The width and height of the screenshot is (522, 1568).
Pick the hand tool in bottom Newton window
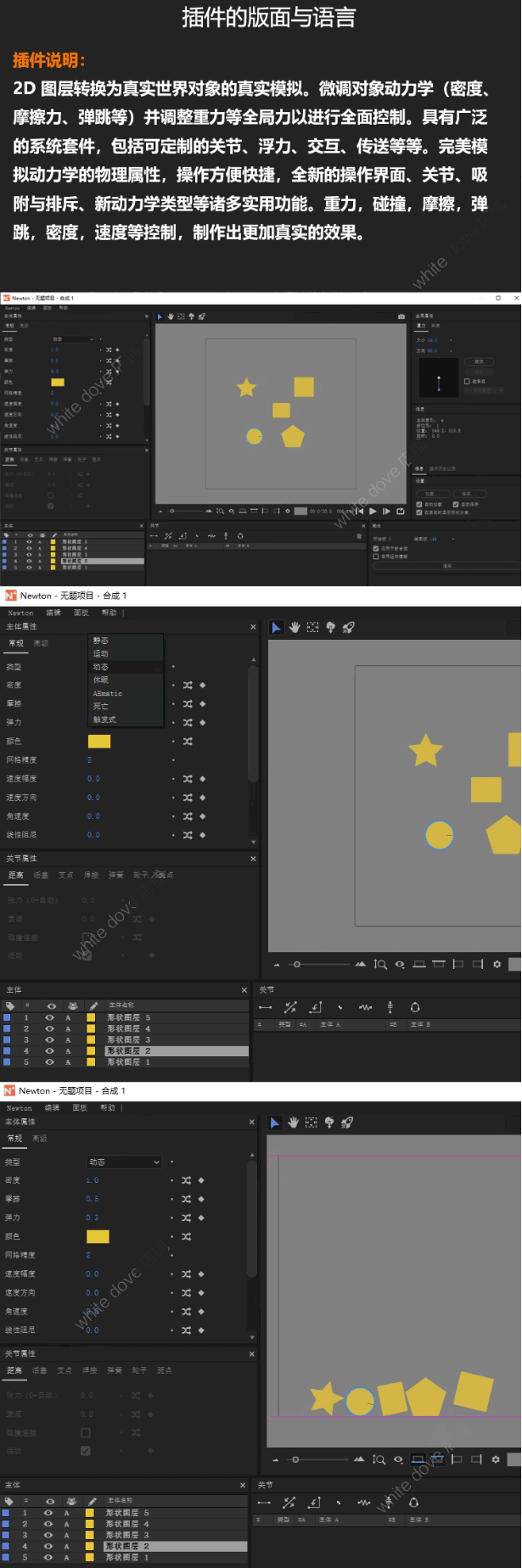click(x=293, y=1123)
